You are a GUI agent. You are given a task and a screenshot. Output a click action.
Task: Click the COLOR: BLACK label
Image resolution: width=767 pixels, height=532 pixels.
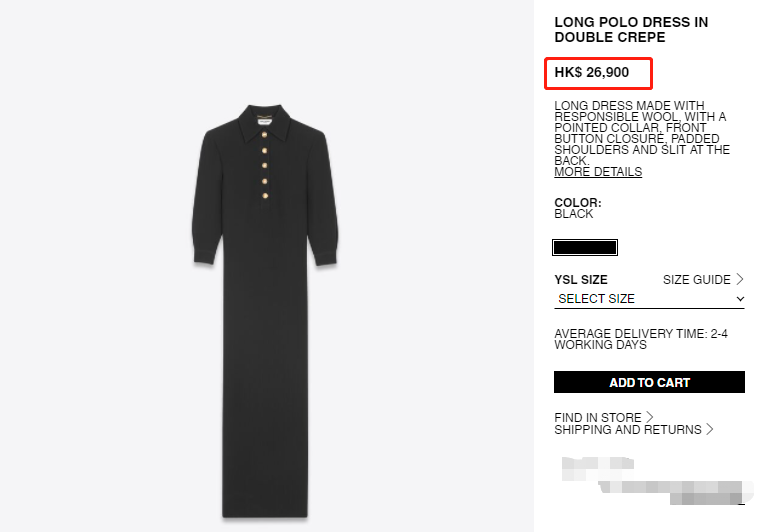point(578,208)
